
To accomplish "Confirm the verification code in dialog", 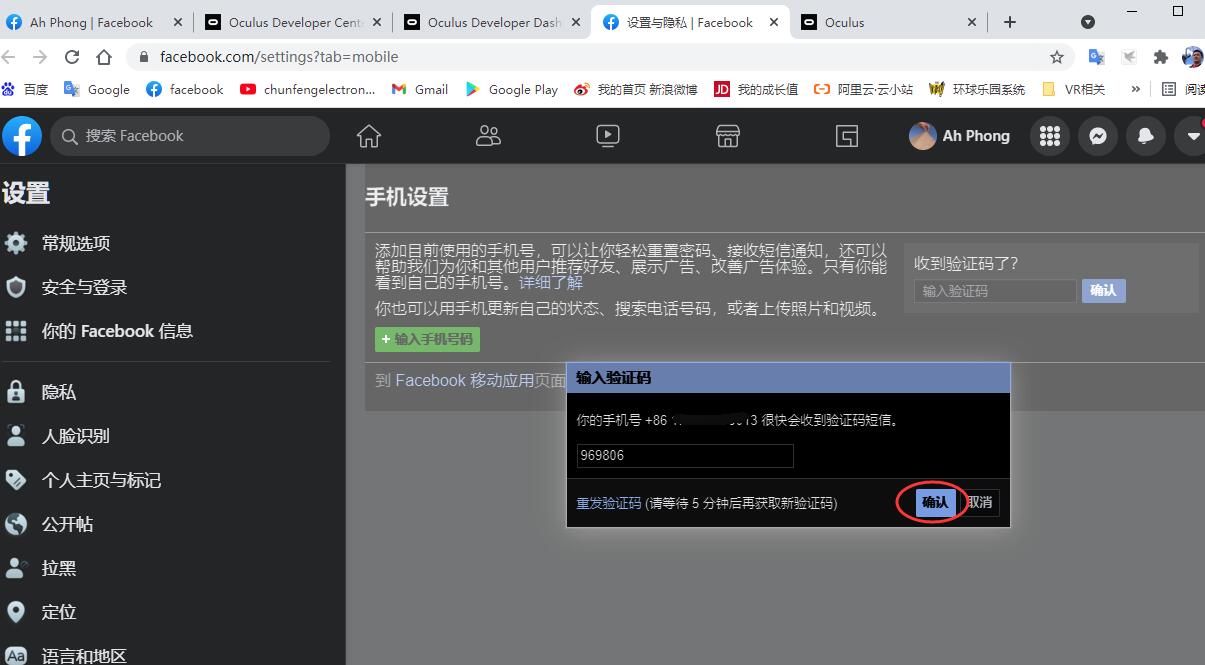I will coord(935,503).
